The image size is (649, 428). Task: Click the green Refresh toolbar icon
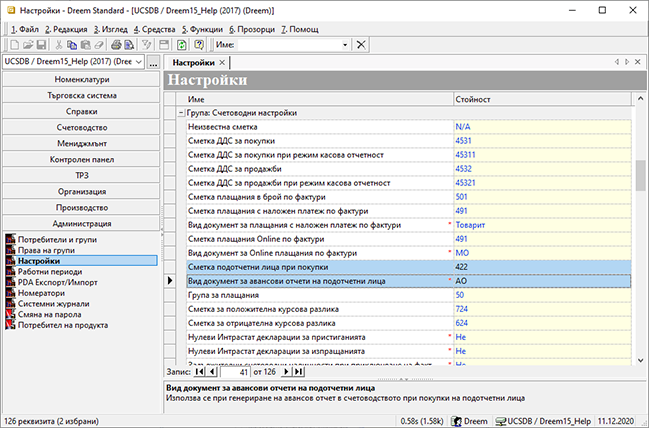182,45
